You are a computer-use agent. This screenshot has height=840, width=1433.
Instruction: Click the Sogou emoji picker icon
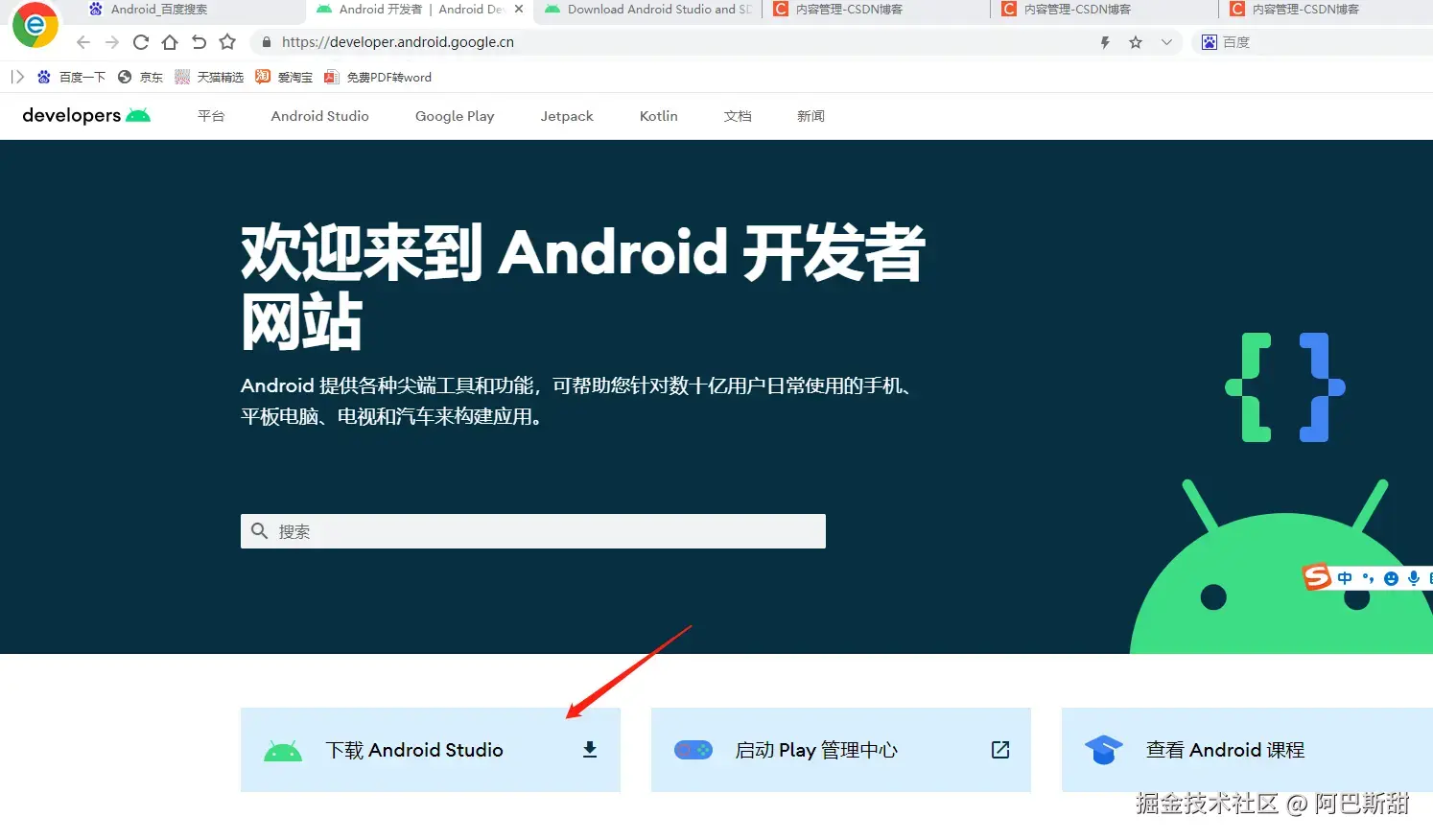(1393, 577)
